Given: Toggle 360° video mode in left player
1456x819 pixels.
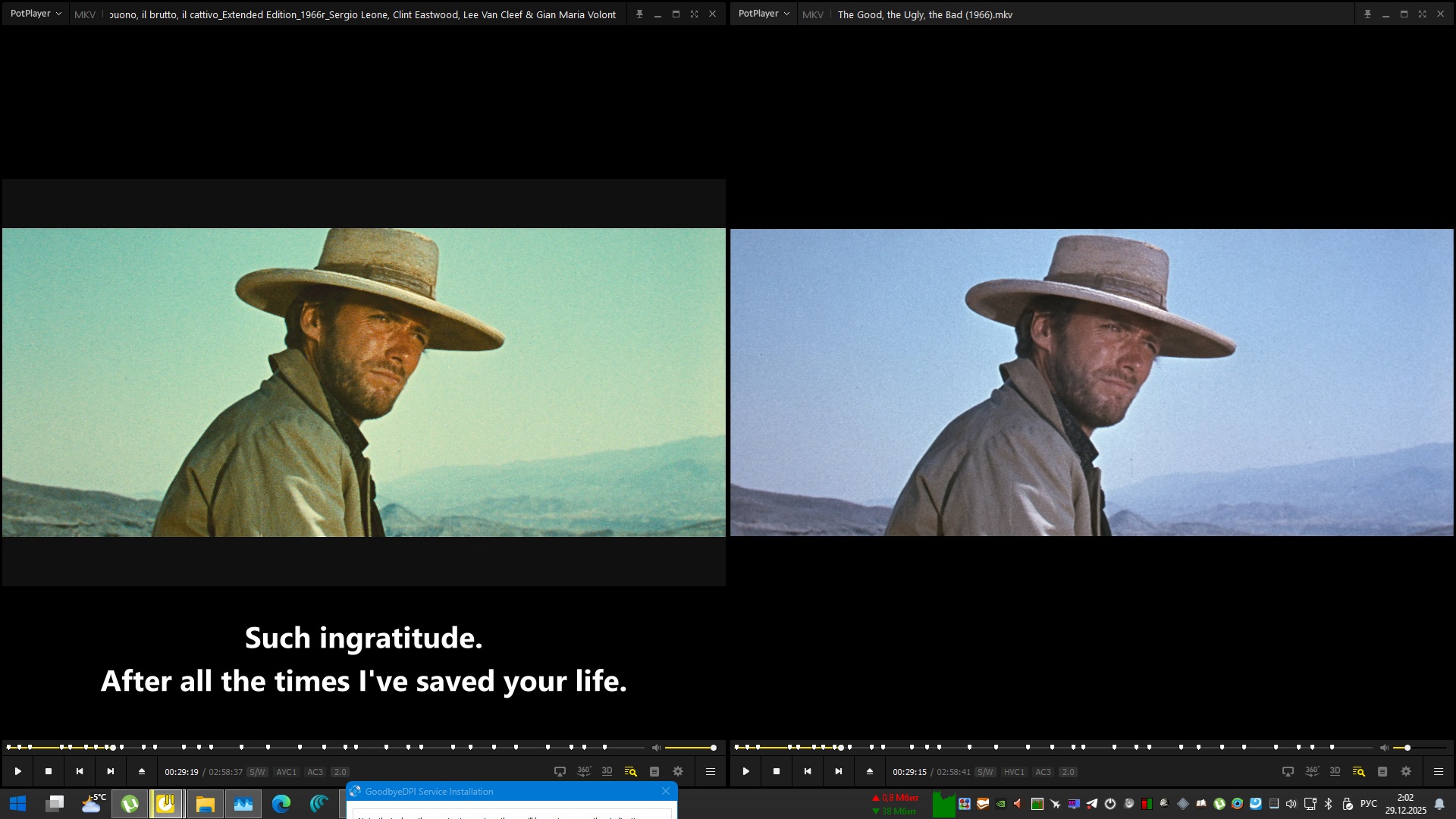Looking at the screenshot, I should point(584,771).
